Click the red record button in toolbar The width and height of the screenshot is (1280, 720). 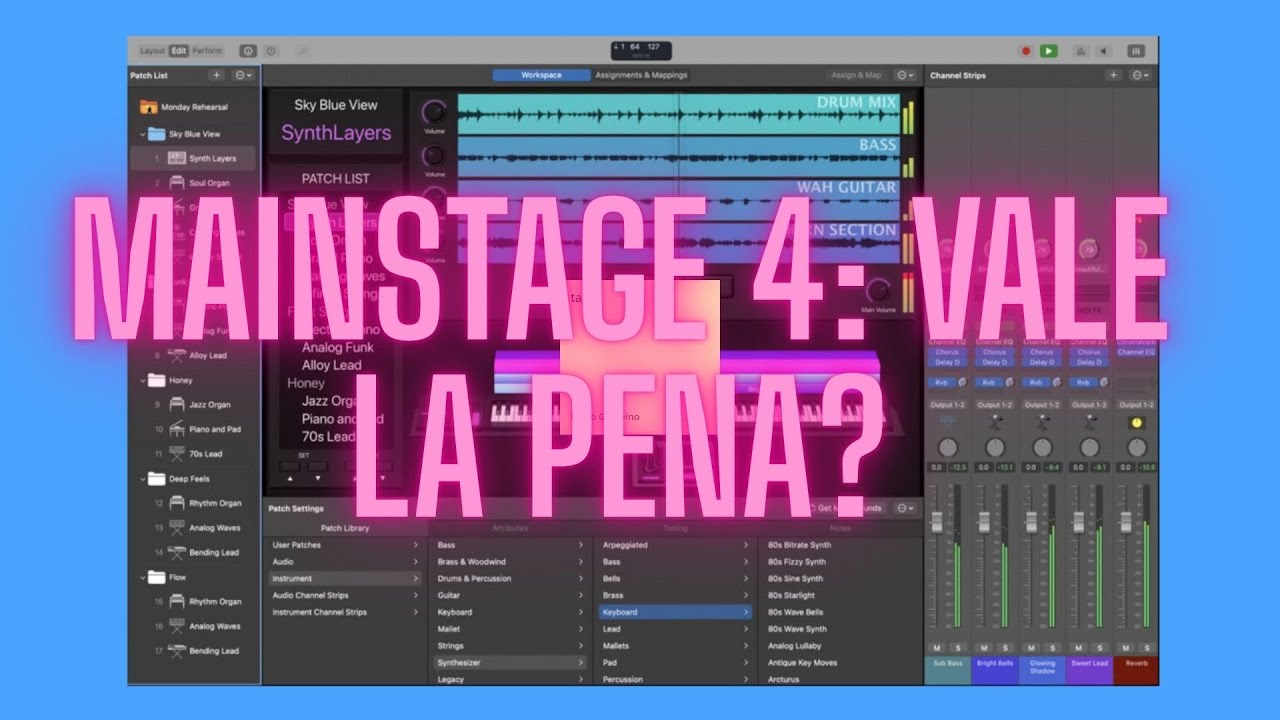(x=1025, y=51)
